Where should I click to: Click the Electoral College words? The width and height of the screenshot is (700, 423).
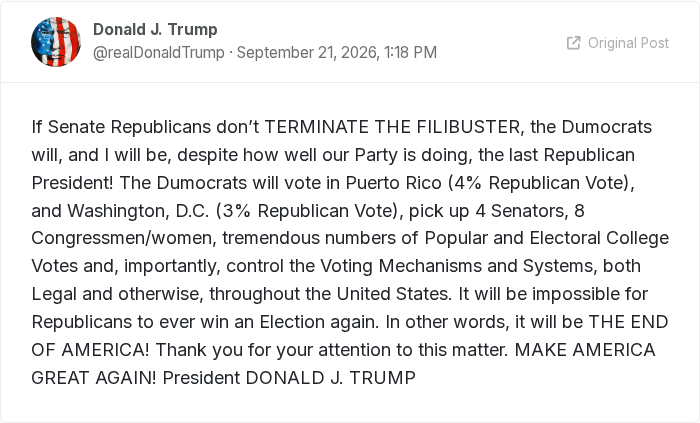coord(599,239)
